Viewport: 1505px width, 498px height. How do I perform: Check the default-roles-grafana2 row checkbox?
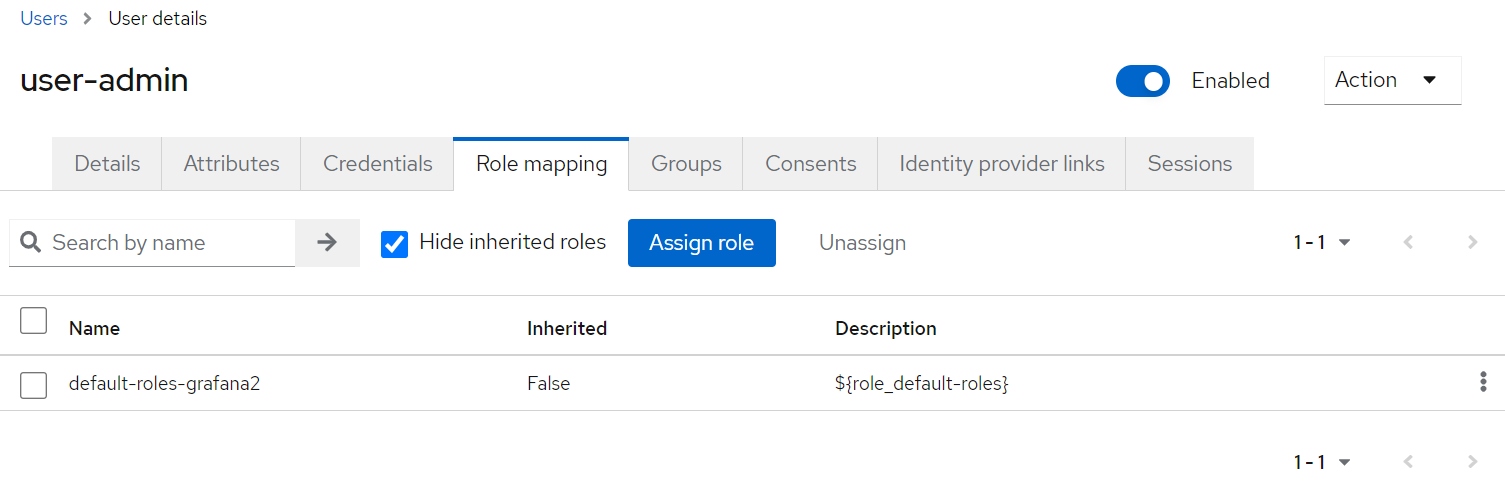click(34, 384)
